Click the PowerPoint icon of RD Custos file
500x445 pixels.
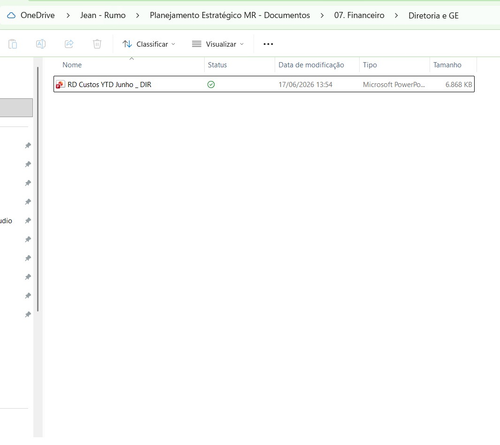pos(60,85)
